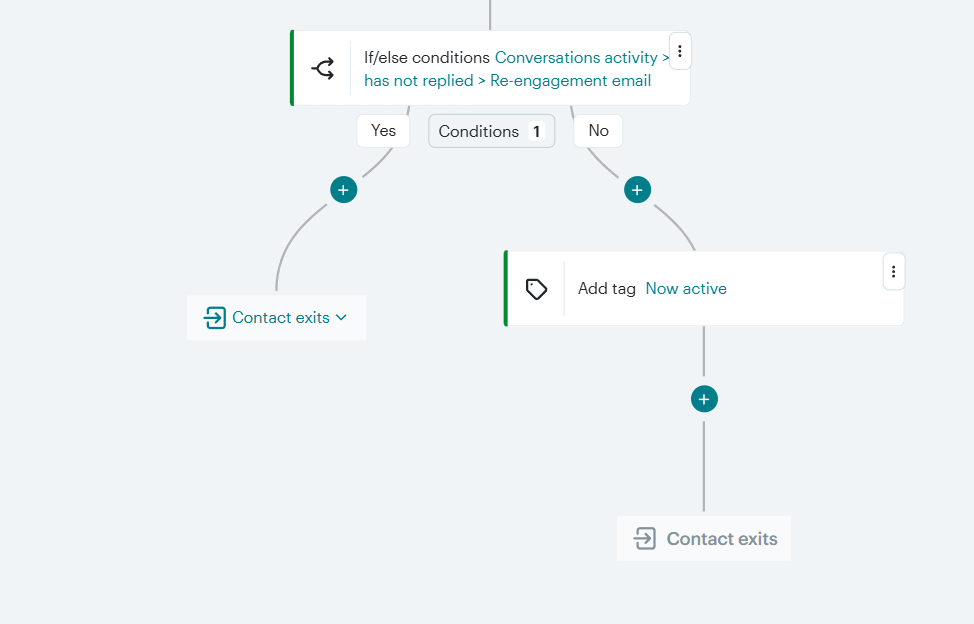Insert a step below Add tag using the plus icon
Viewport: 974px width, 624px height.
704,398
